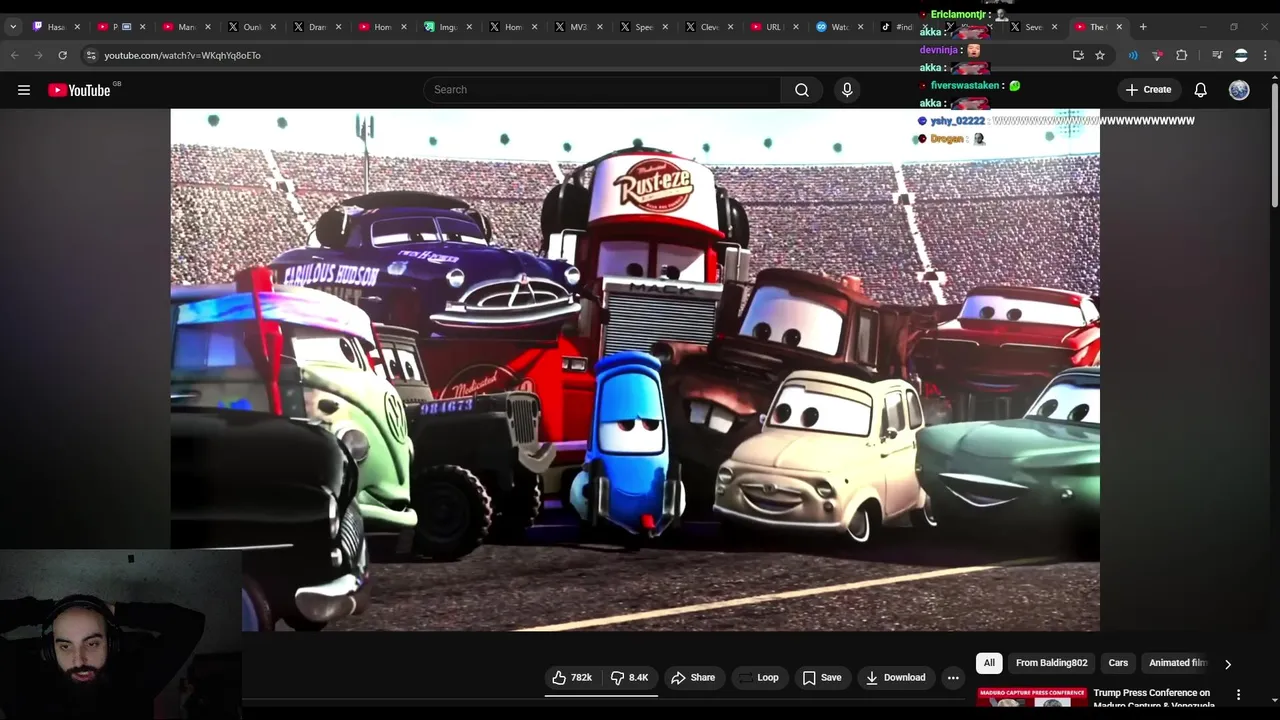Open the YouTube account avatar menu

click(1239, 90)
